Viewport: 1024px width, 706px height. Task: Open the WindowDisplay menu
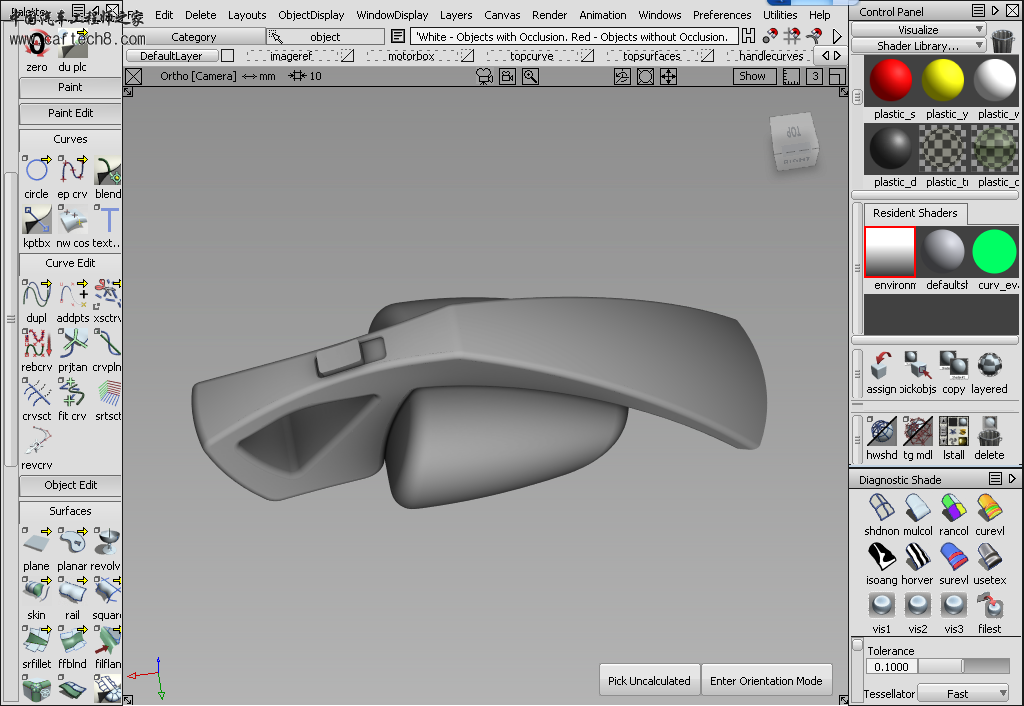coord(392,15)
